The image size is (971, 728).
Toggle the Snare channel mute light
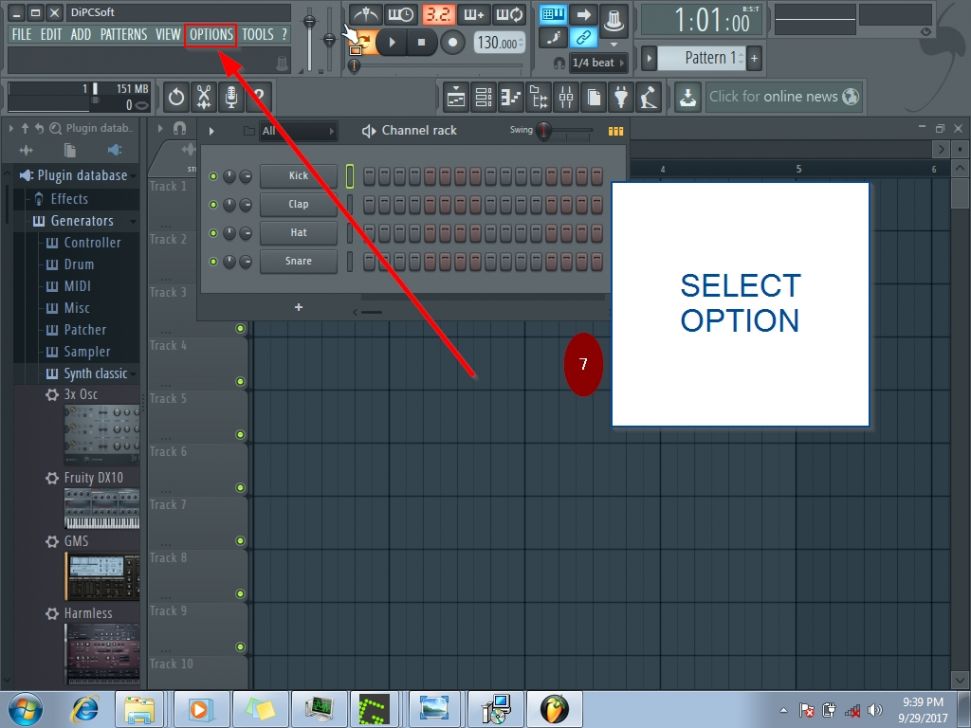tap(213, 262)
